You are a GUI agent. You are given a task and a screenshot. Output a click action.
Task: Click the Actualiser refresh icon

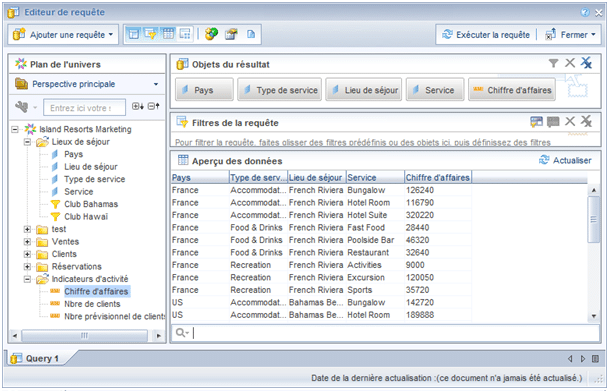pyautogui.click(x=544, y=160)
